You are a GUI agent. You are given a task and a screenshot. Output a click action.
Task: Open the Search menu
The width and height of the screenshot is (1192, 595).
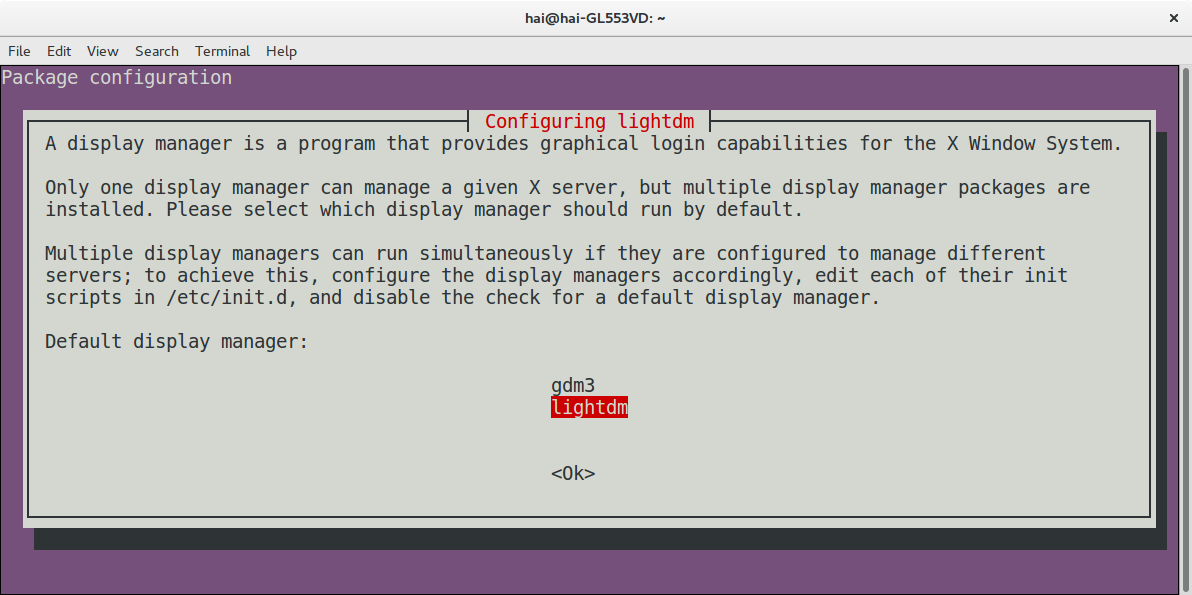click(157, 51)
